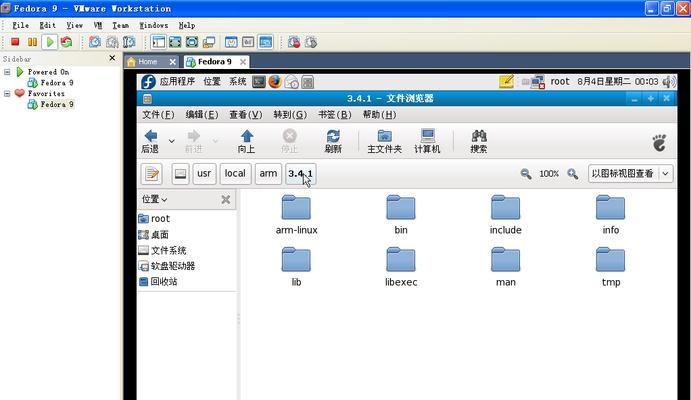Open the 书签(B) bookmarks menu
Viewport: 691px width, 400px height.
pos(335,115)
